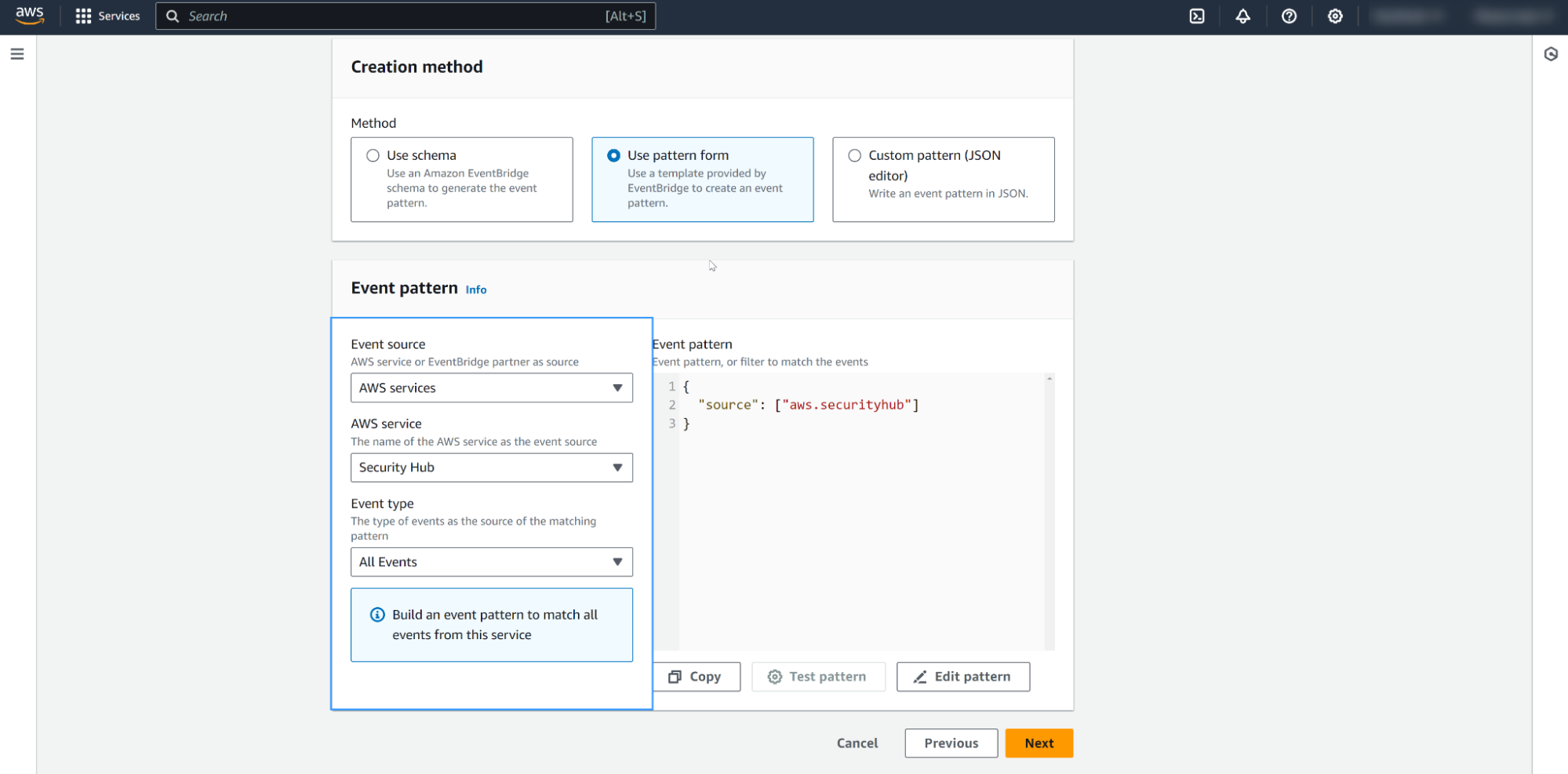Click the search field in the top bar
The width and height of the screenshot is (1568, 774).
(405, 16)
